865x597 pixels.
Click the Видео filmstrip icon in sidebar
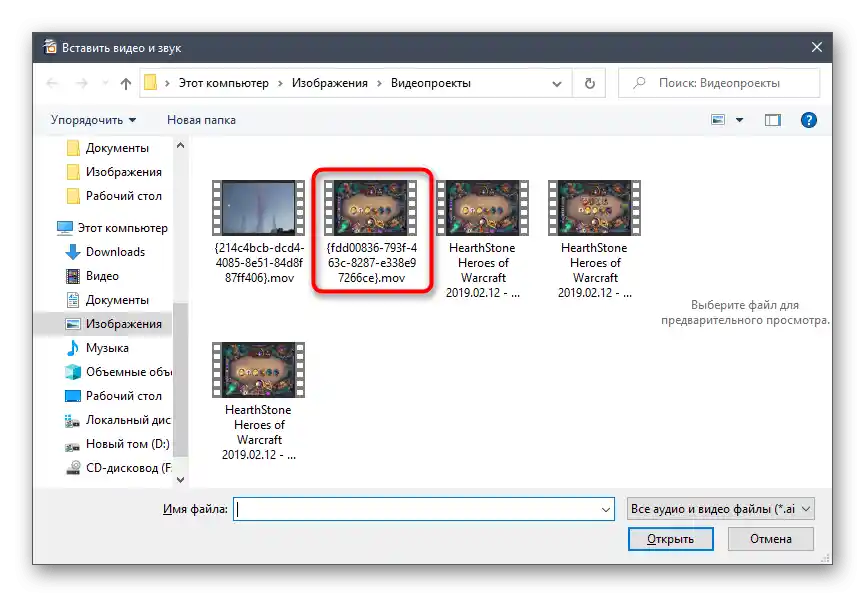72,276
